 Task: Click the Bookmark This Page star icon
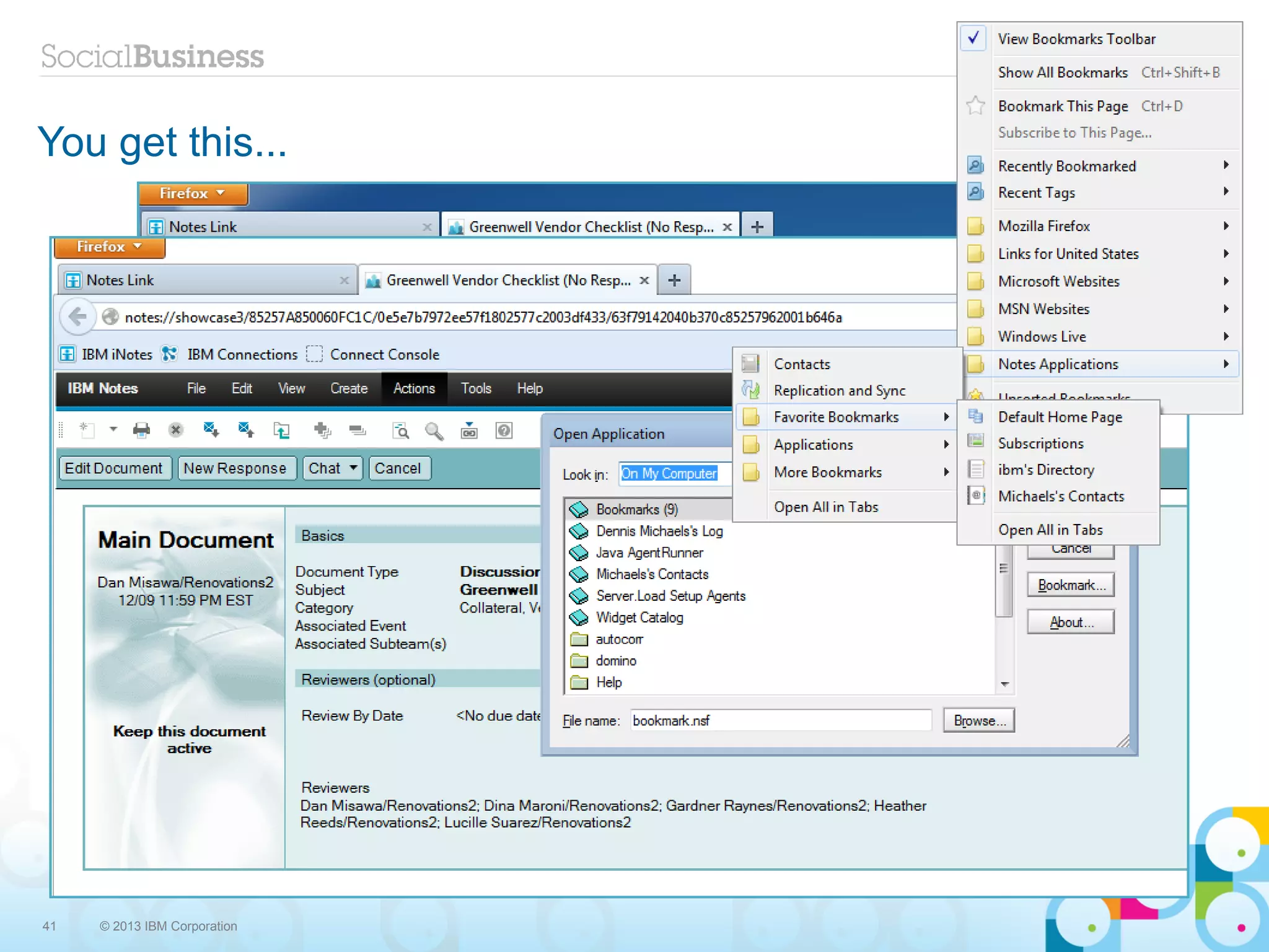tap(975, 106)
